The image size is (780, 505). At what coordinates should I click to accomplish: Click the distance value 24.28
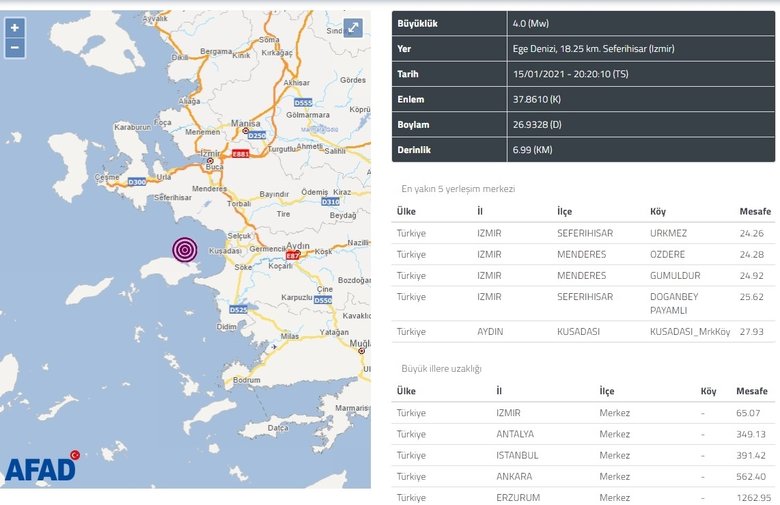click(x=751, y=254)
